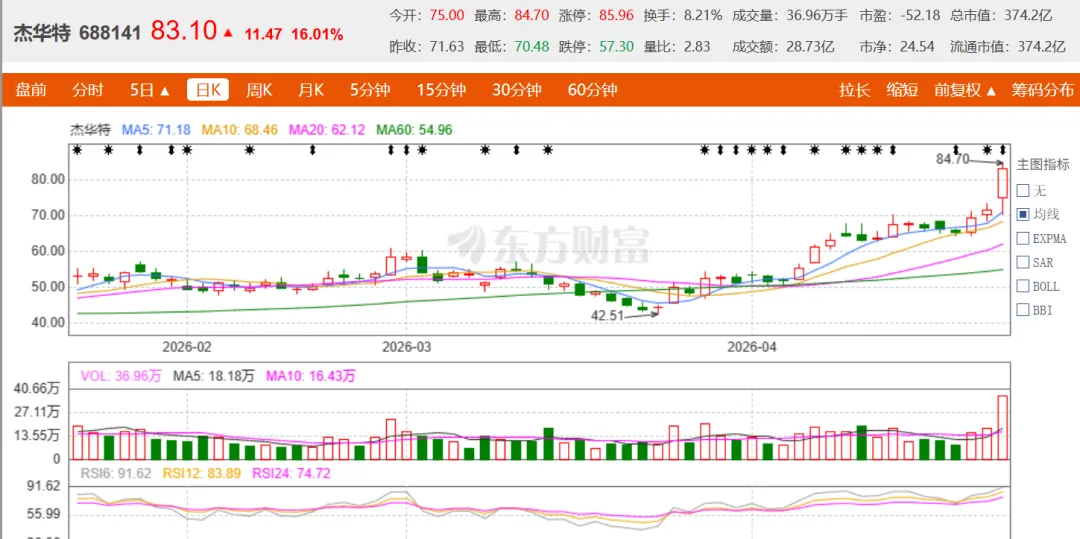The height and width of the screenshot is (539, 1080).
Task: Click the stock code 688141
Action: [111, 33]
